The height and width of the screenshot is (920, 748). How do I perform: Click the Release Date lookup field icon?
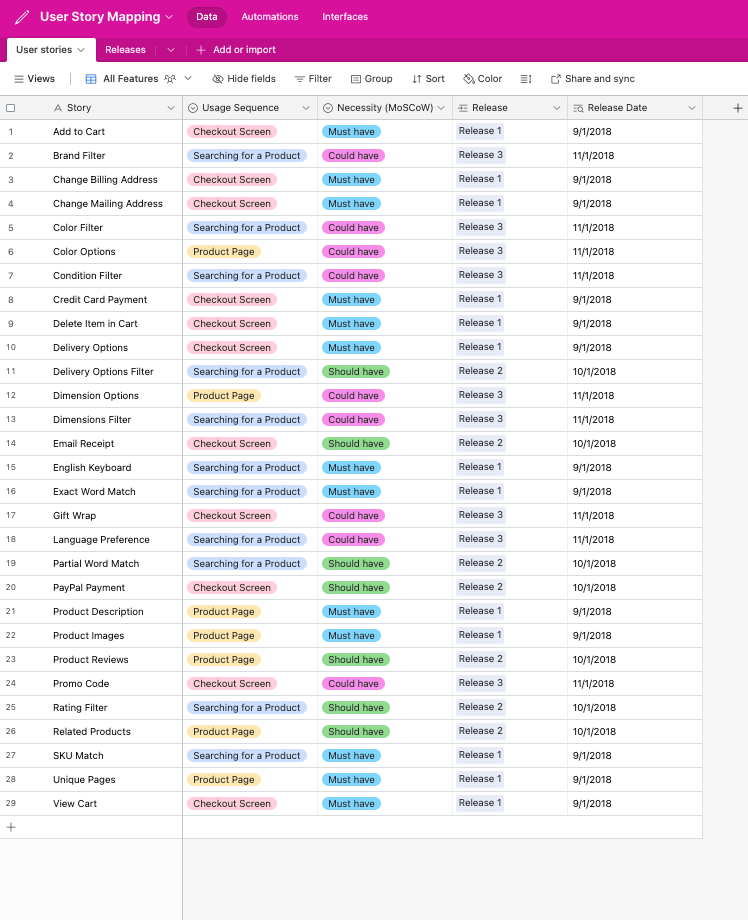[578, 108]
